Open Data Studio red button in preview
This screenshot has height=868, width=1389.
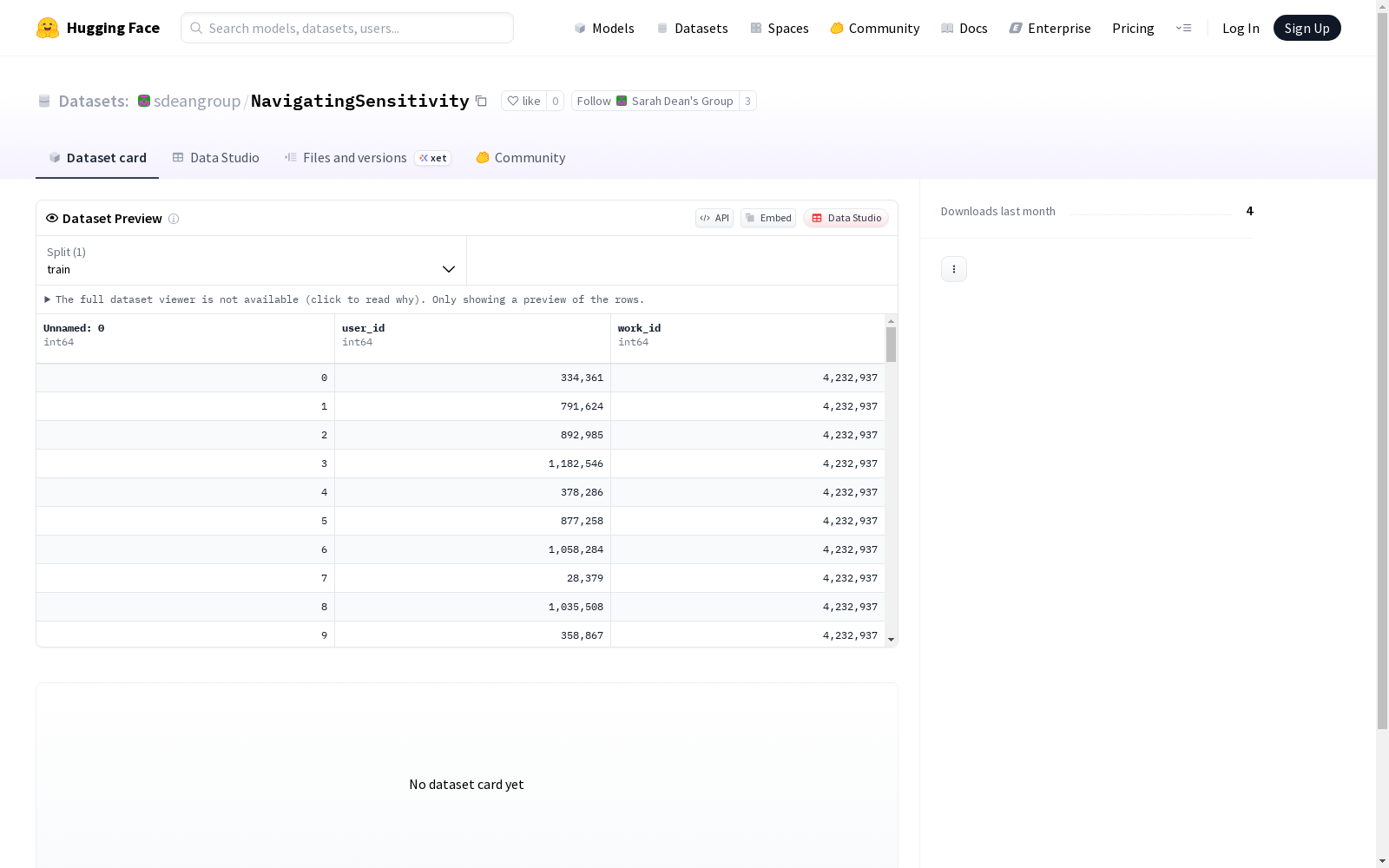click(846, 218)
